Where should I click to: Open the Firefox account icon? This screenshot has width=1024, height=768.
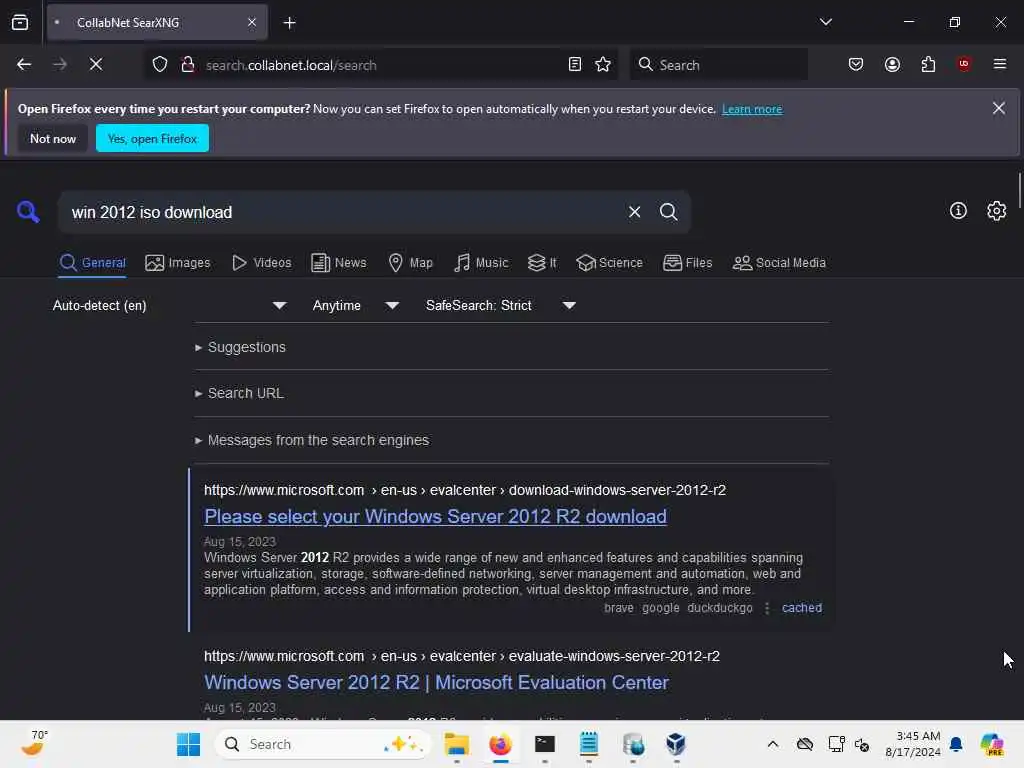click(892, 65)
